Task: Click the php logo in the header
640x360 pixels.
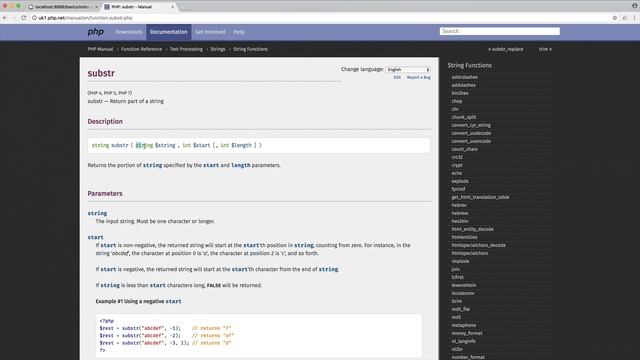Action: point(96,32)
